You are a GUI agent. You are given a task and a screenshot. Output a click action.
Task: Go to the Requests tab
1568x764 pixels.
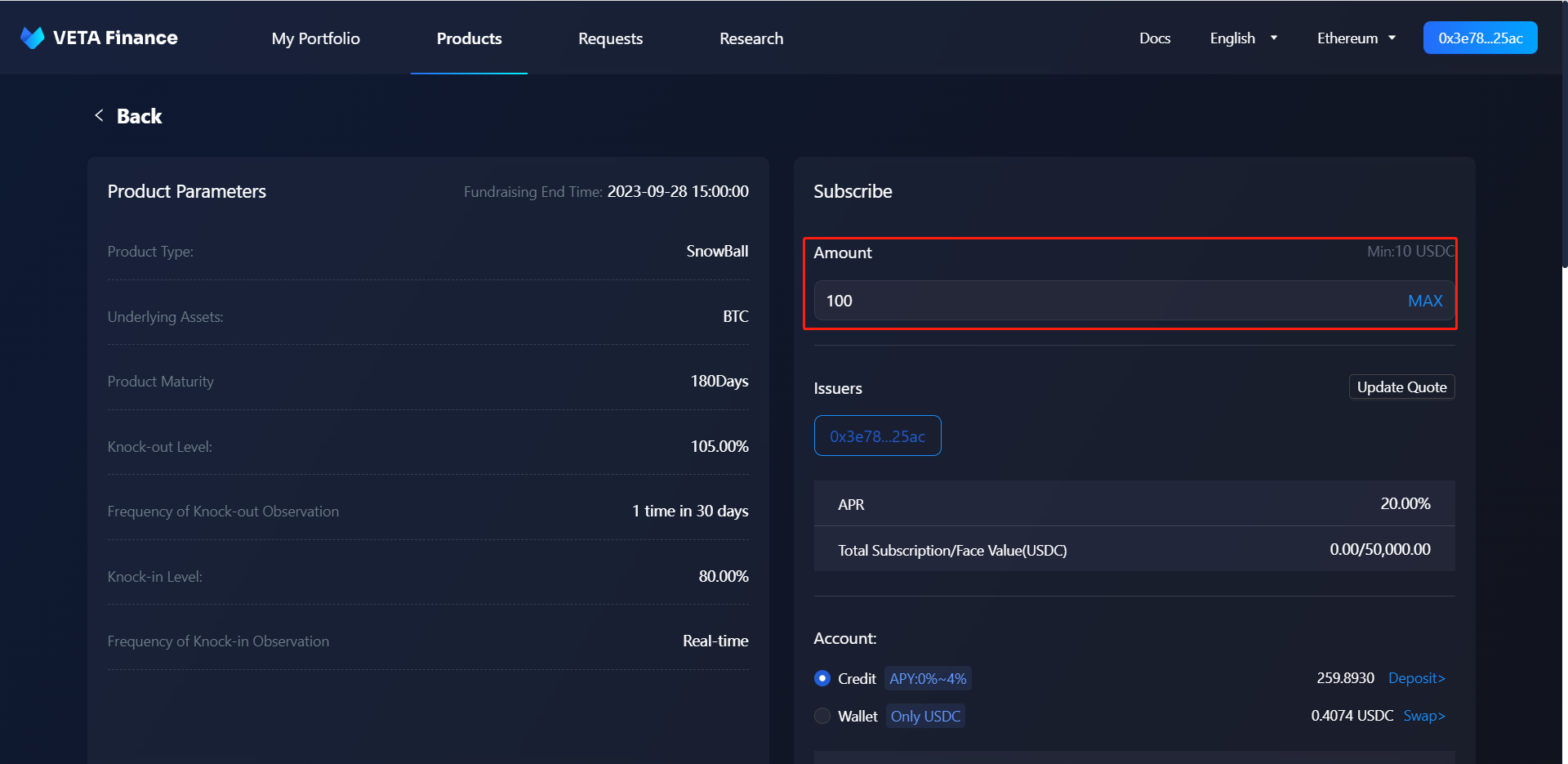point(610,38)
